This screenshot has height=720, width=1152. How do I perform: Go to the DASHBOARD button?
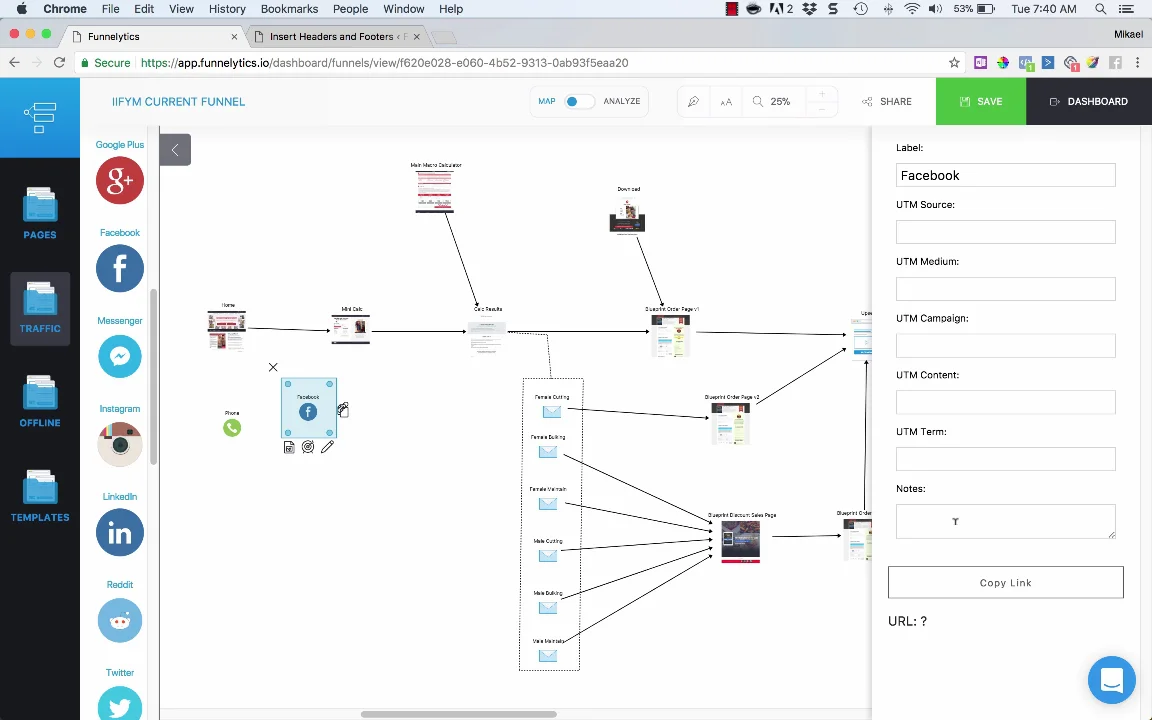point(1089,101)
